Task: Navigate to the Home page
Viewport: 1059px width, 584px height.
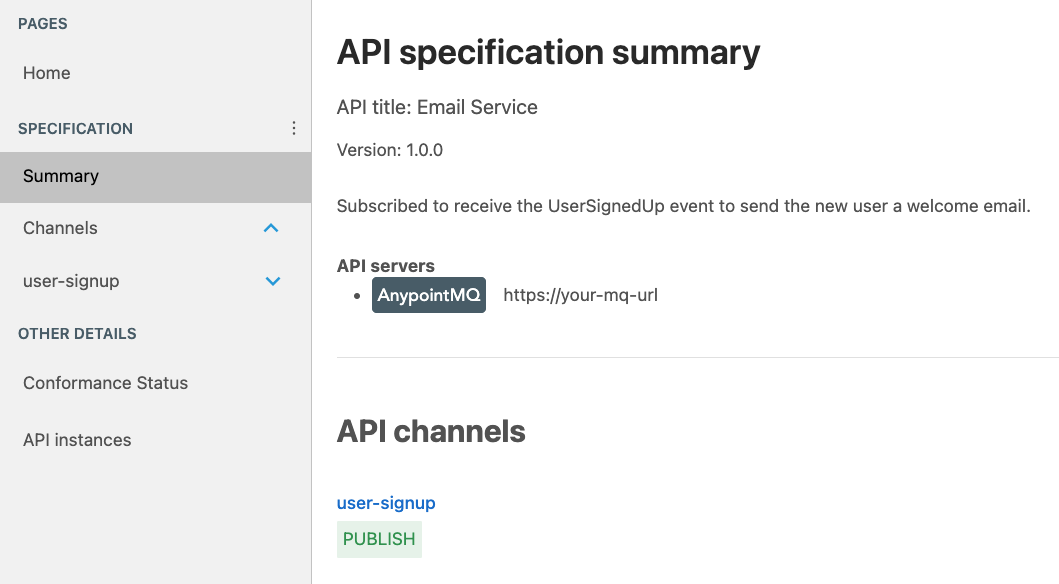Action: (46, 72)
